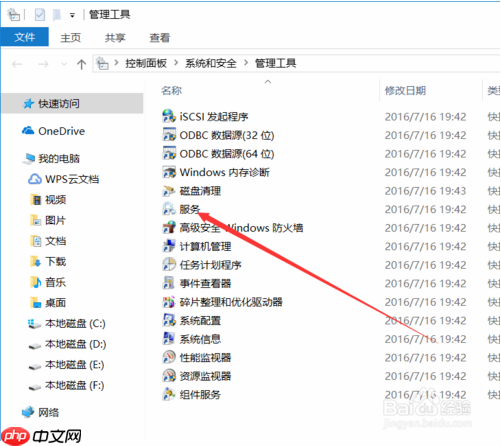Select 图片 in the navigation pane
This screenshot has width=501, height=446.
click(x=55, y=220)
